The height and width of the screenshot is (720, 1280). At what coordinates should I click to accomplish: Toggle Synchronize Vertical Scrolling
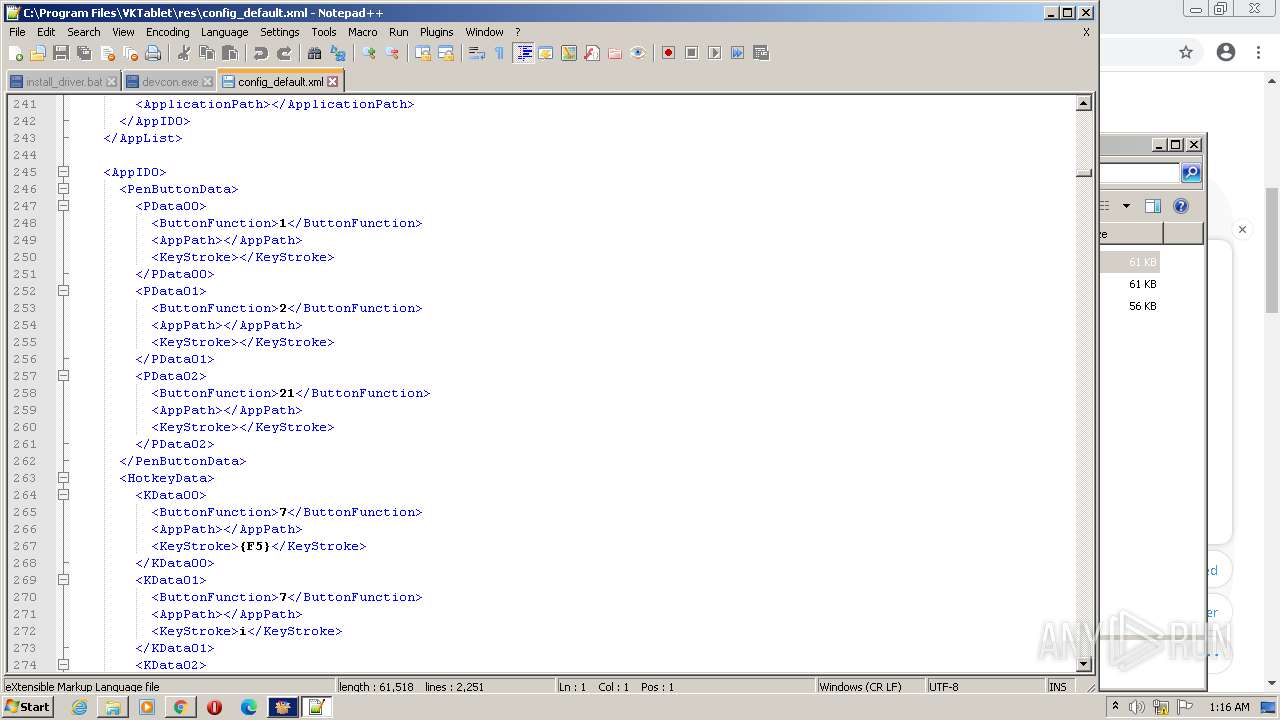pos(422,53)
